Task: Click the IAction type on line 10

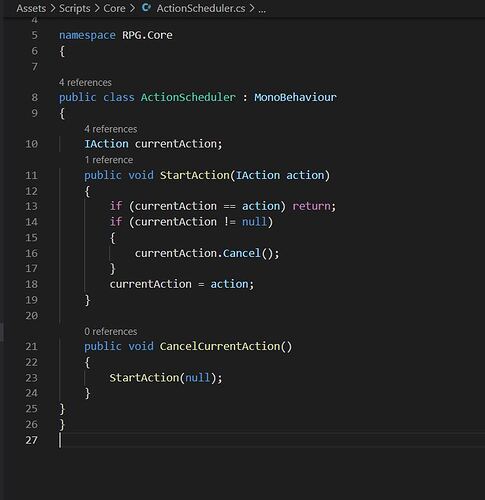Action: (106, 144)
